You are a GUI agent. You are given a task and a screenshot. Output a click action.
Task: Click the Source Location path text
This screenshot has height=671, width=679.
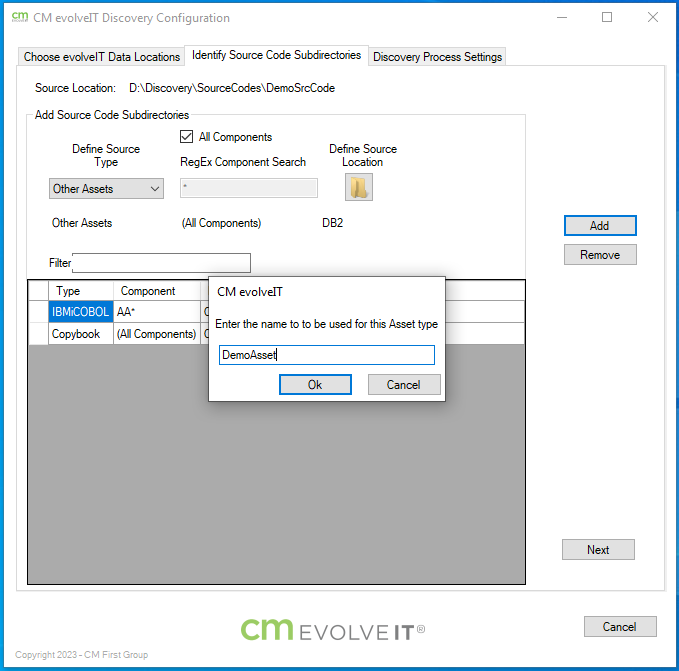pyautogui.click(x=232, y=88)
